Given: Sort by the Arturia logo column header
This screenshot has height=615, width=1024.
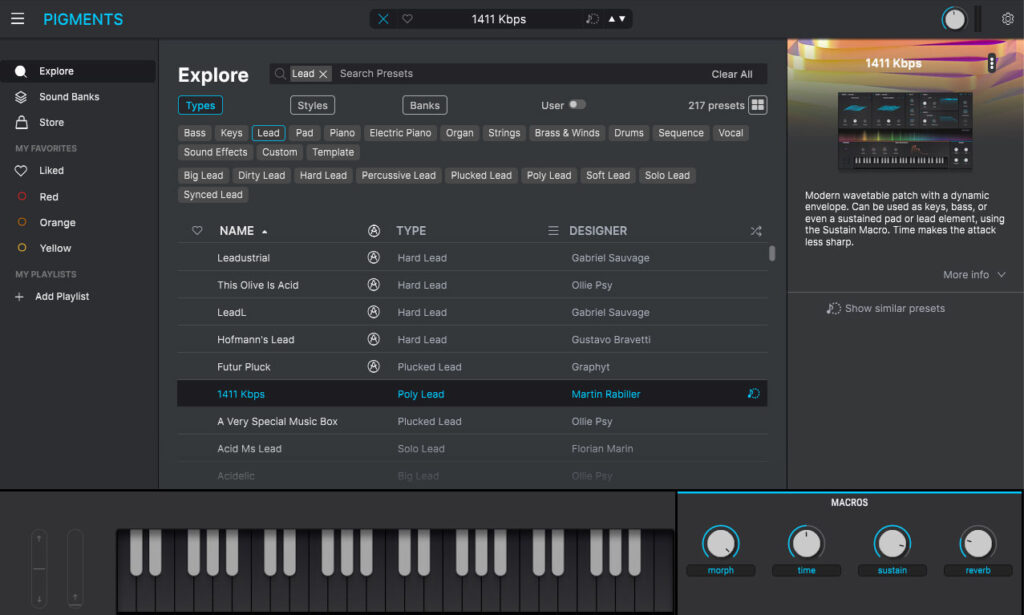Looking at the screenshot, I should point(374,230).
